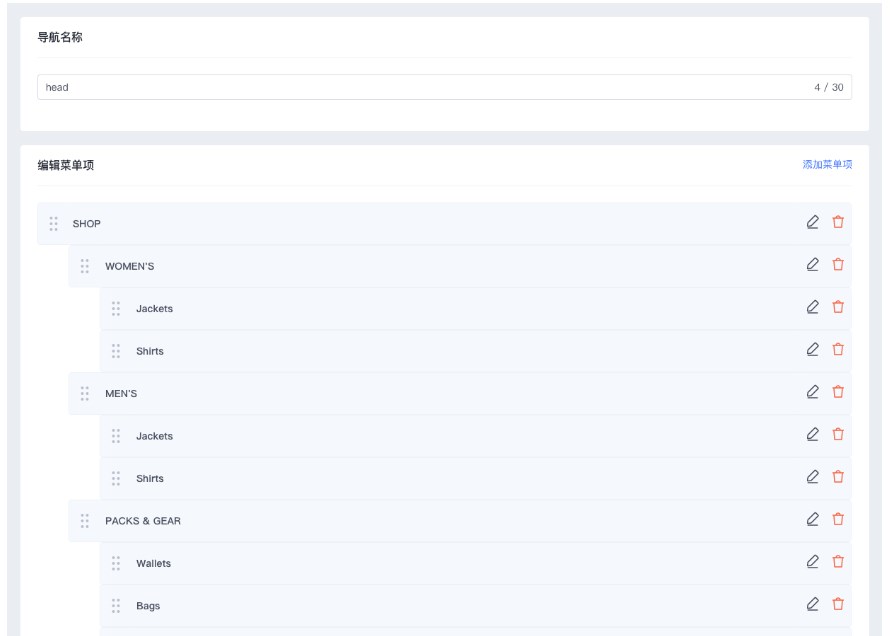The width and height of the screenshot is (890, 636).
Task: Edit the PACKS & GEAR item
Action: click(x=812, y=520)
